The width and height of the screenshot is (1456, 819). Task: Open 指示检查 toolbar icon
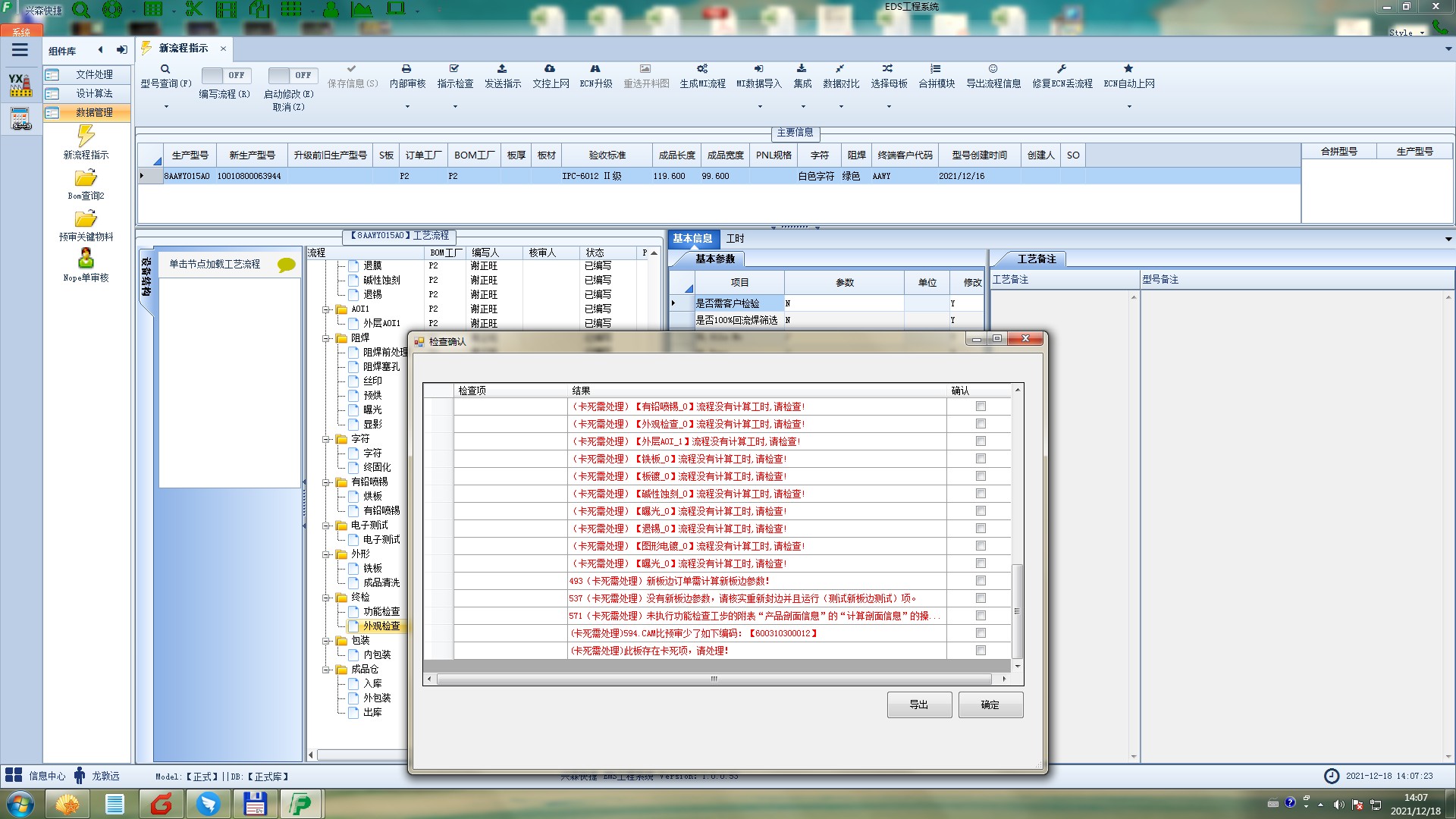tap(454, 69)
